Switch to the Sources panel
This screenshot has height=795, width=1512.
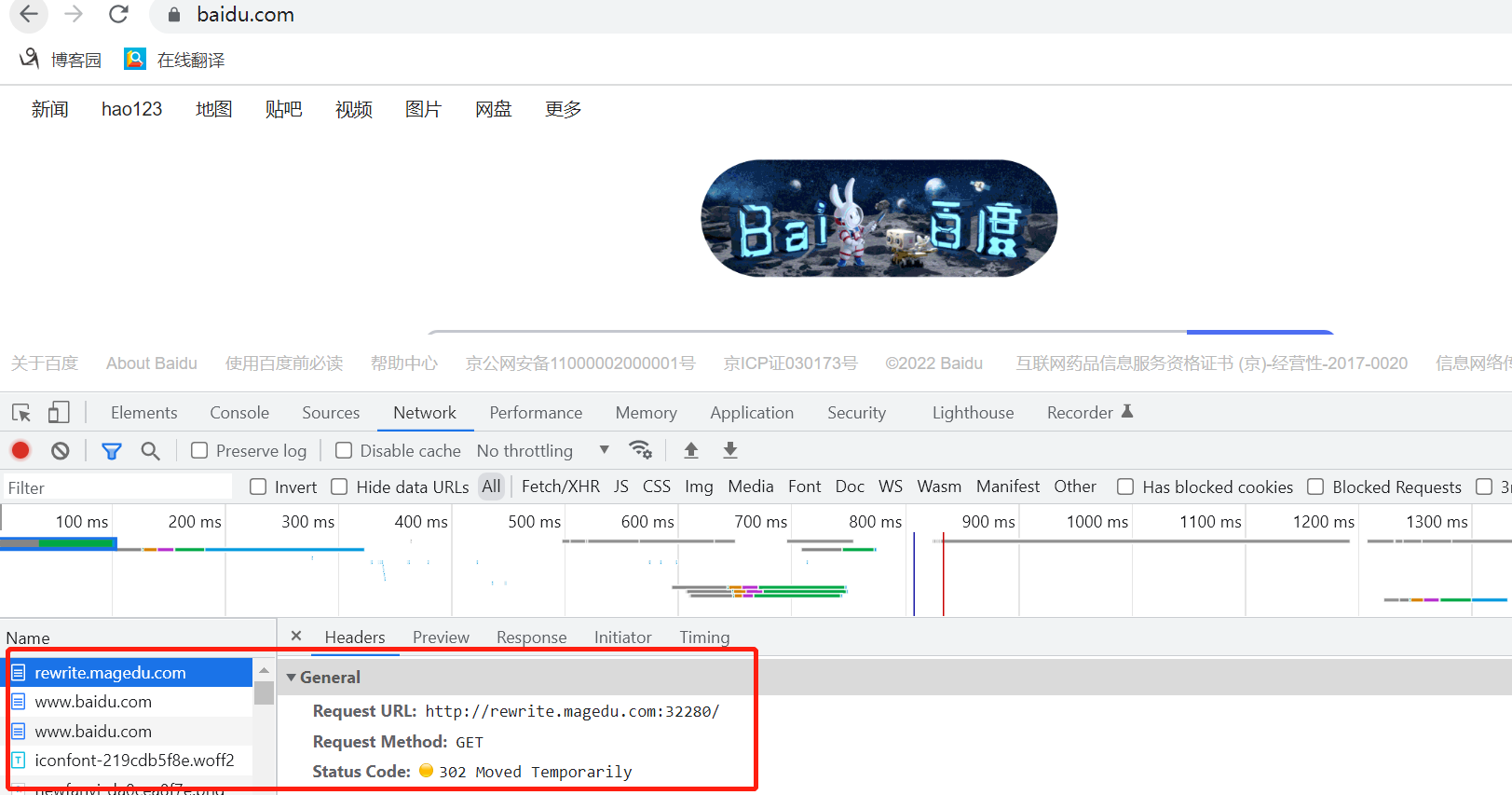(331, 413)
